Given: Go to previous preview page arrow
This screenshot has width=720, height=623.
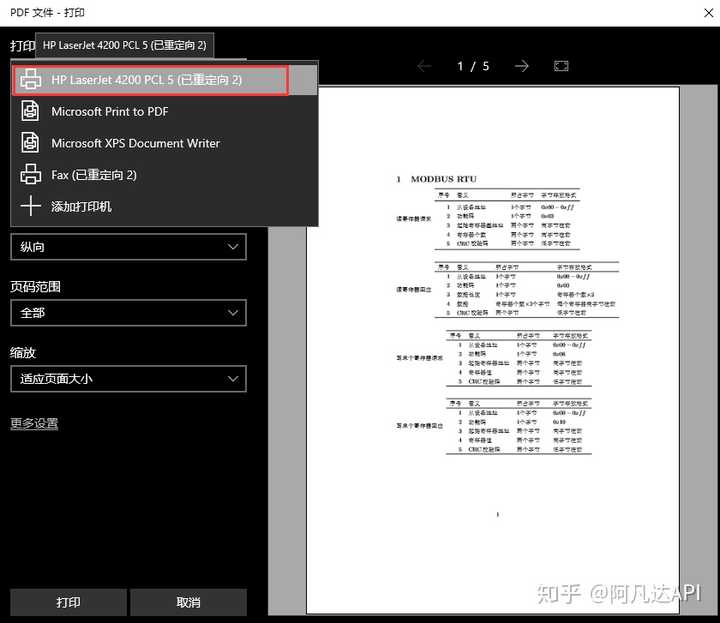Looking at the screenshot, I should pos(424,66).
